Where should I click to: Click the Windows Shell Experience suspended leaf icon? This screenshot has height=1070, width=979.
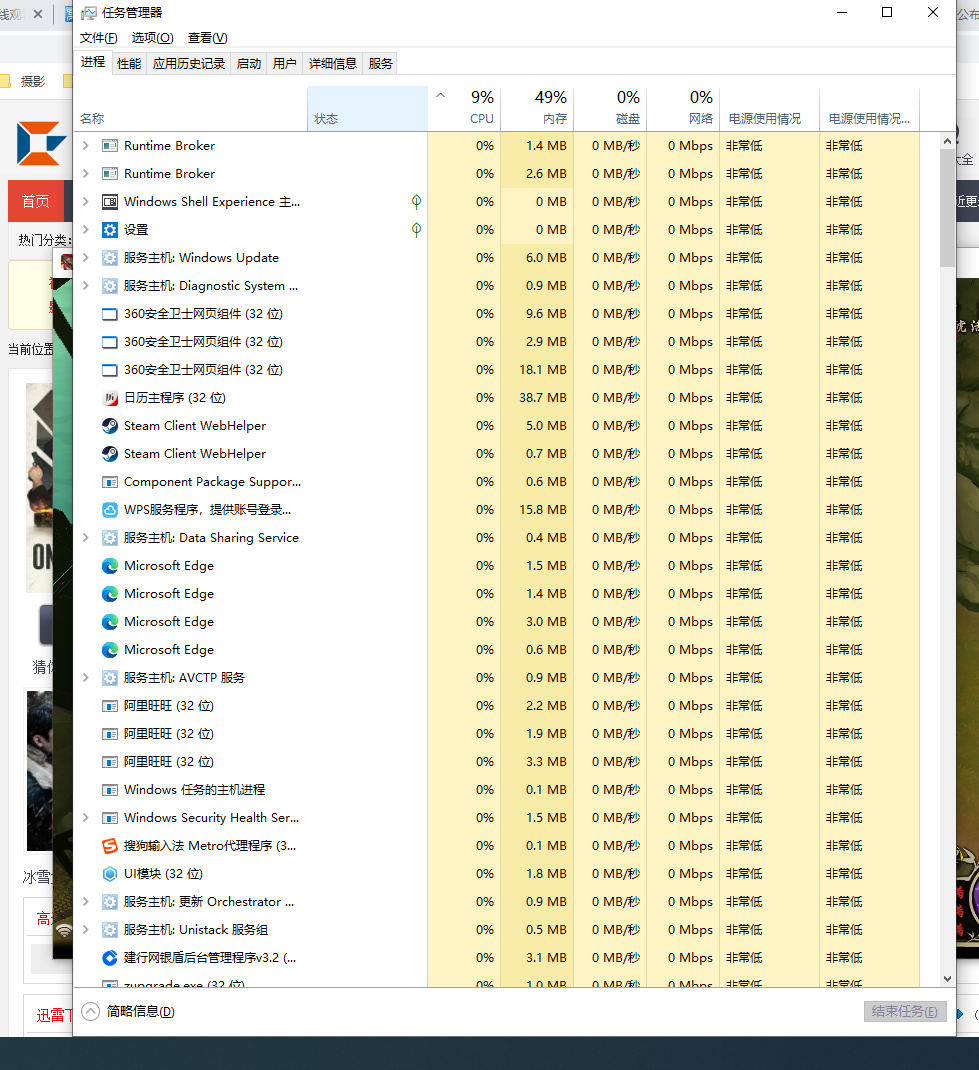416,202
